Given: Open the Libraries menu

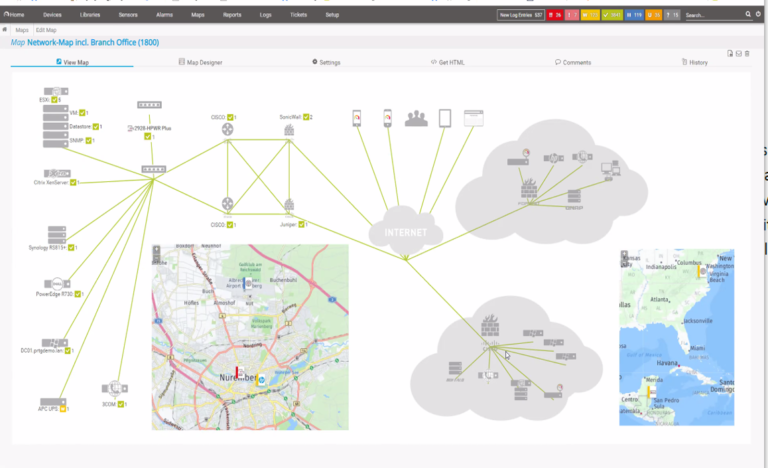Looking at the screenshot, I should tap(90, 15).
